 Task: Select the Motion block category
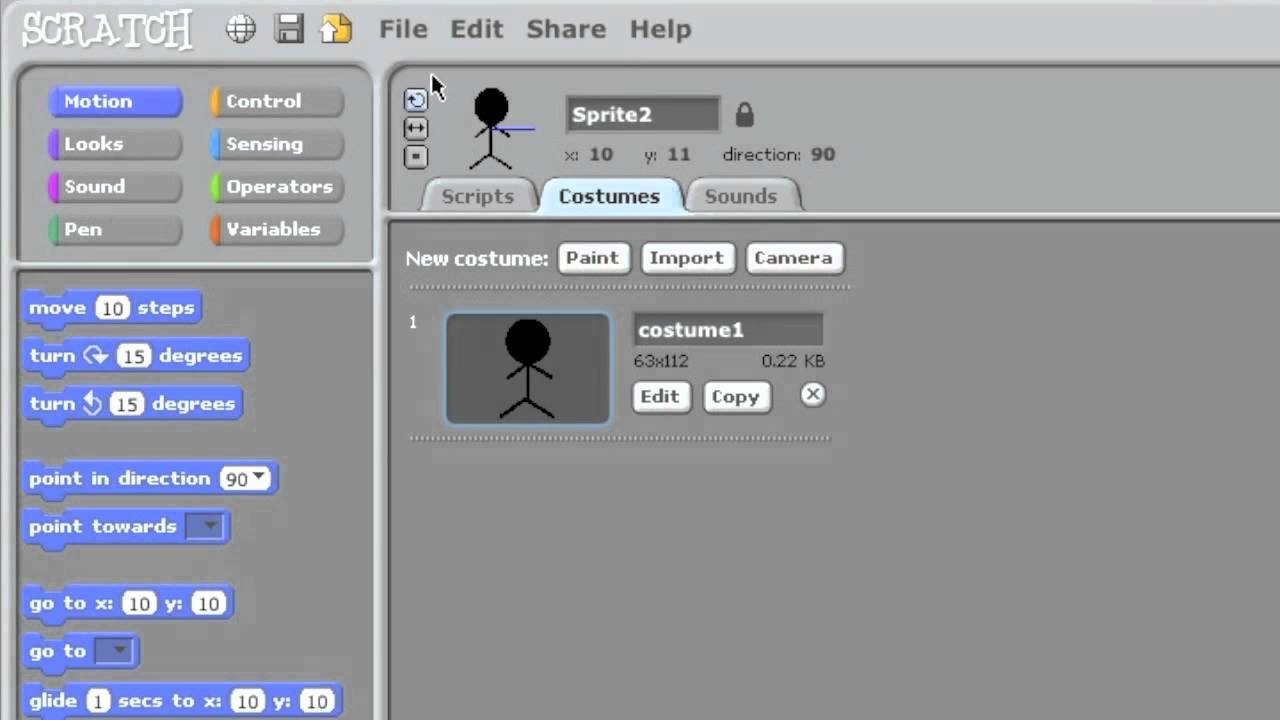115,101
